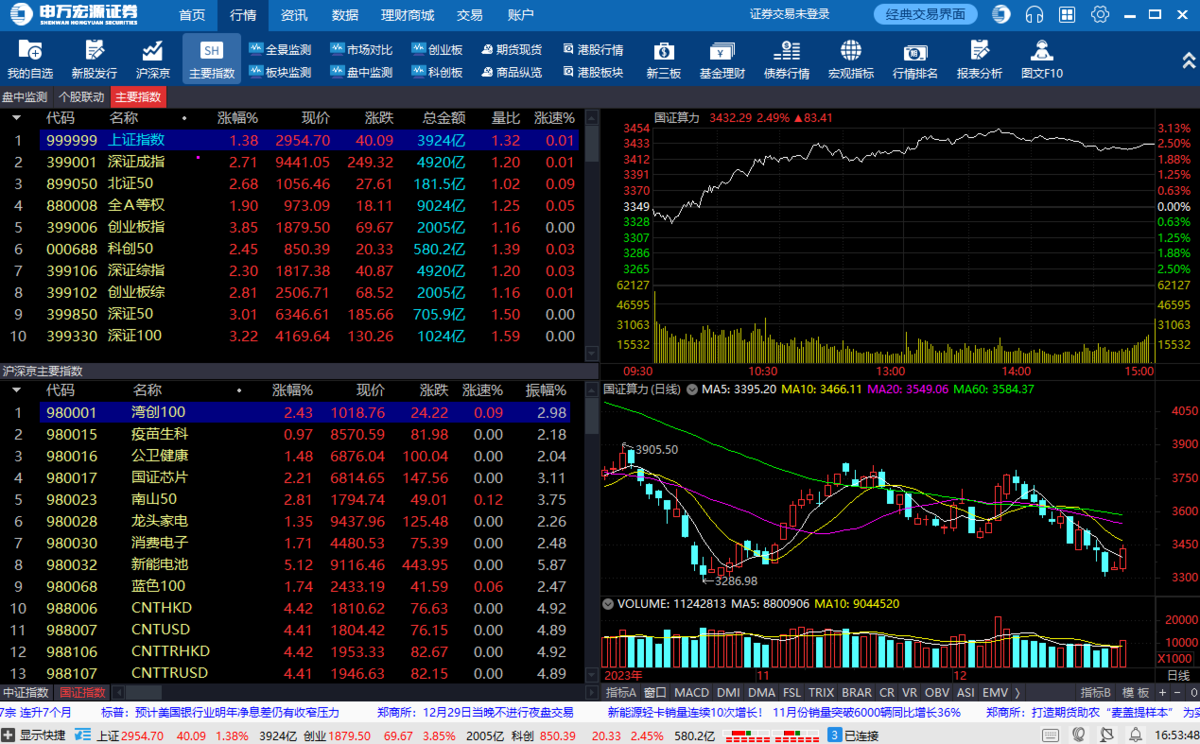
Task: Open the grid layout icon in title bar
Action: tap(1067, 14)
